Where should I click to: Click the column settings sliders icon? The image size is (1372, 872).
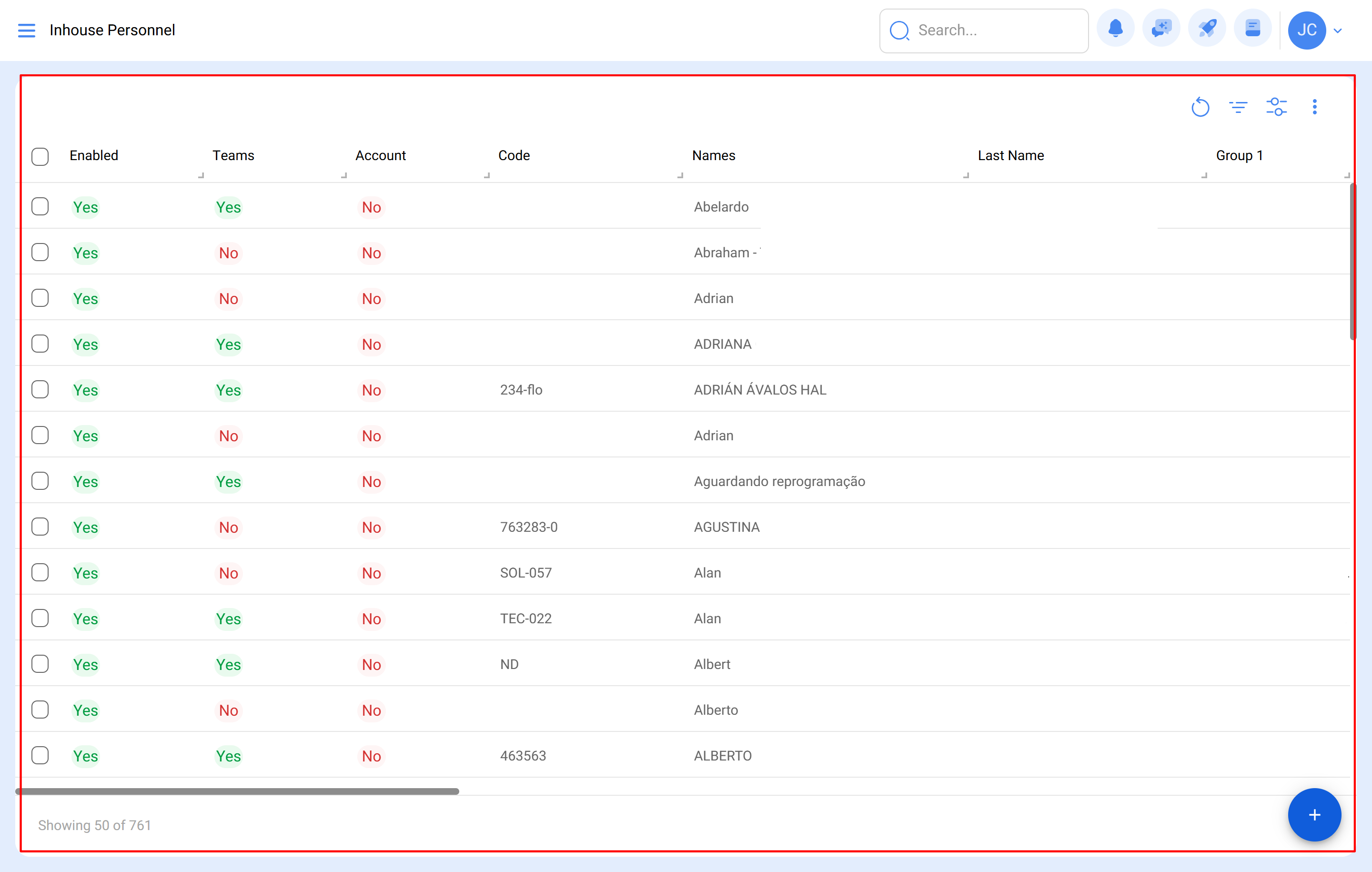pyautogui.click(x=1277, y=107)
